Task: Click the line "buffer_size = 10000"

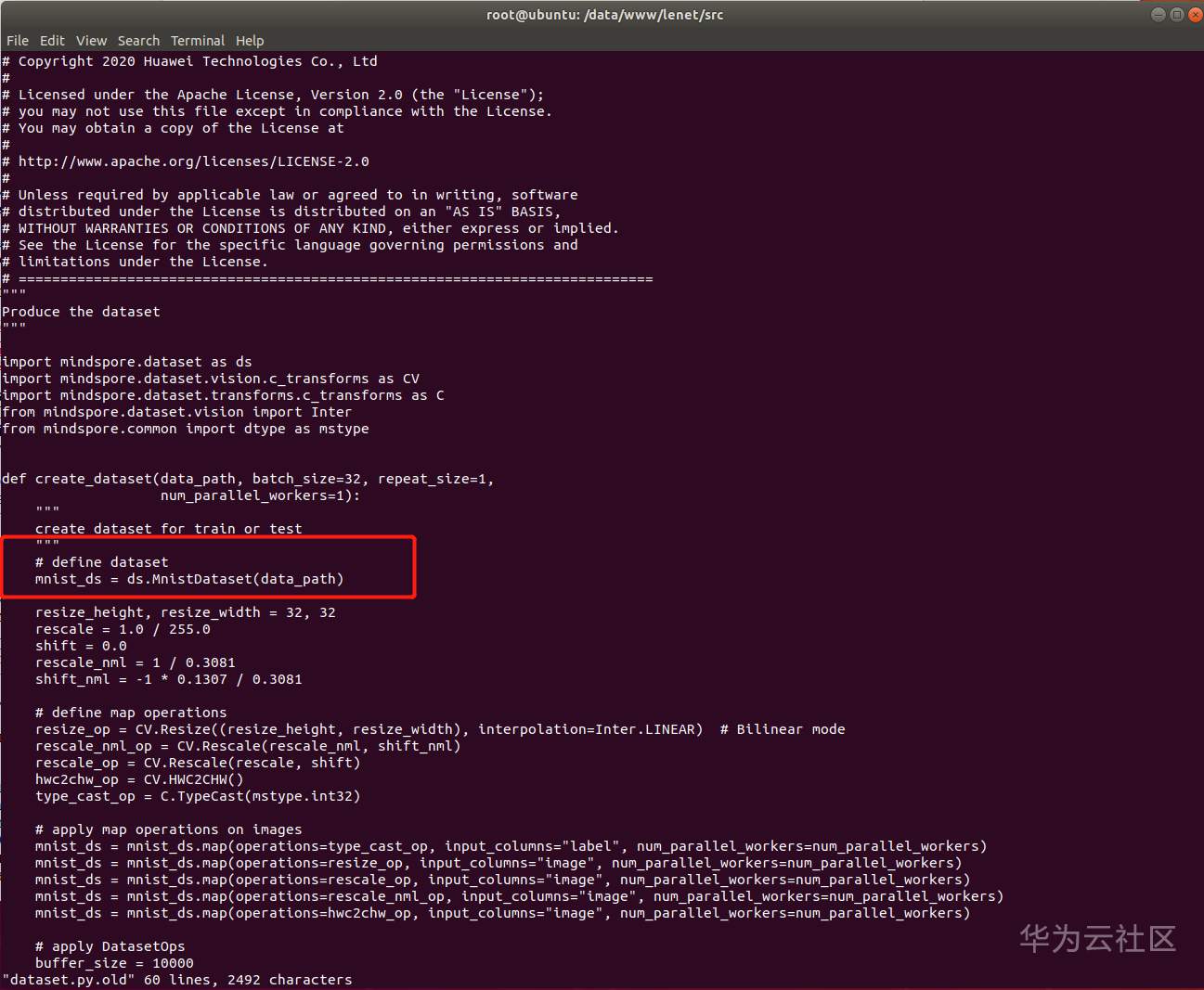Action: click(114, 963)
